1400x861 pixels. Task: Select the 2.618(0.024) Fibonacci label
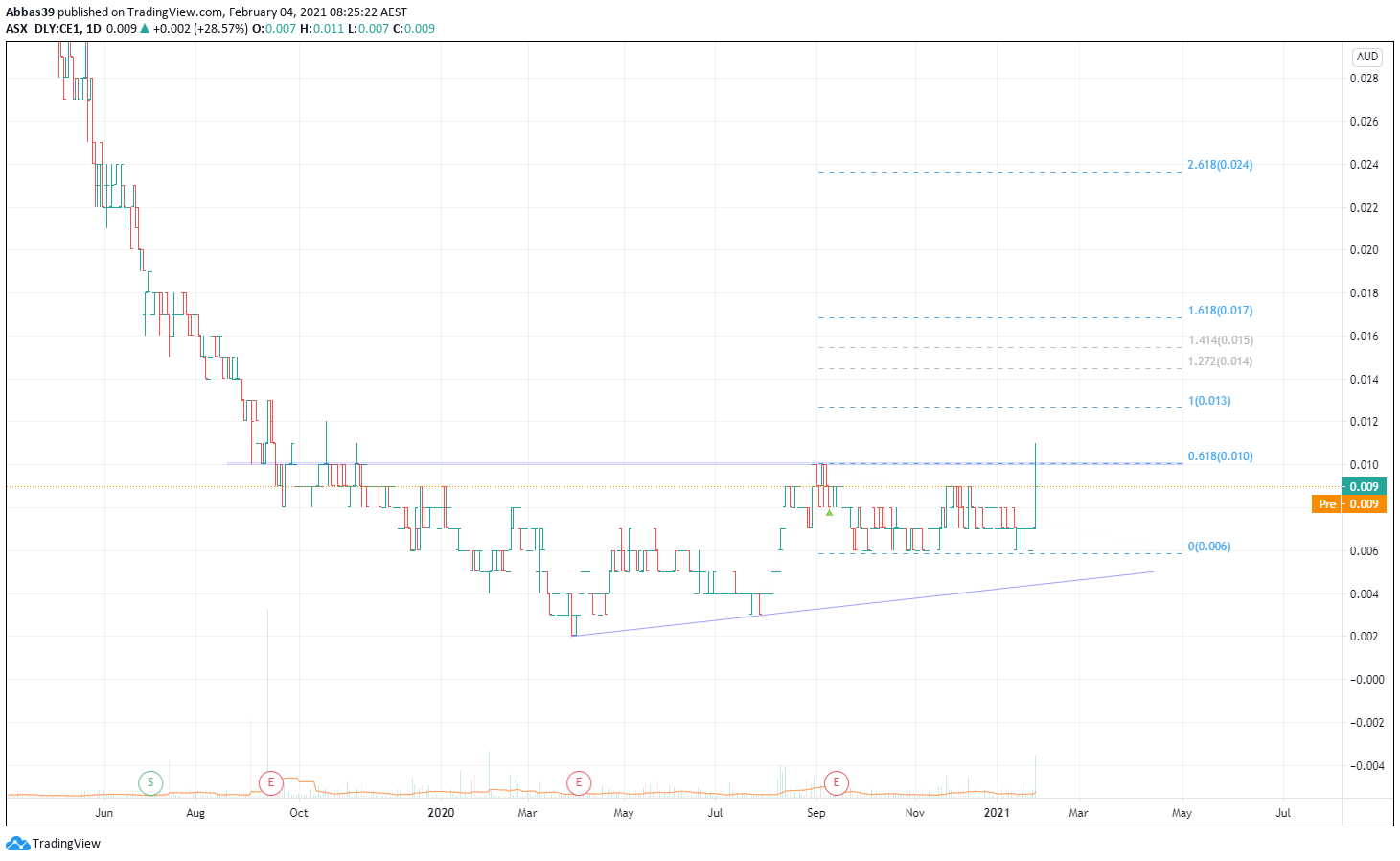click(x=1220, y=165)
